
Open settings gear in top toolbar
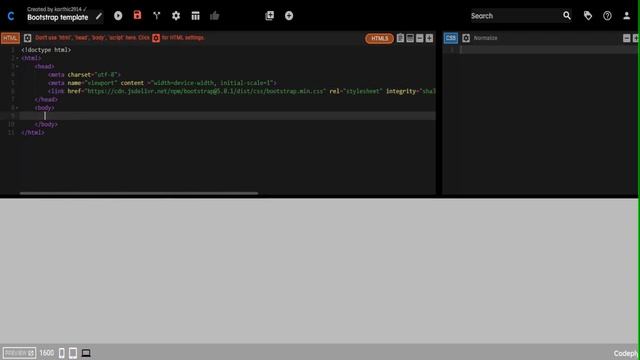point(176,16)
